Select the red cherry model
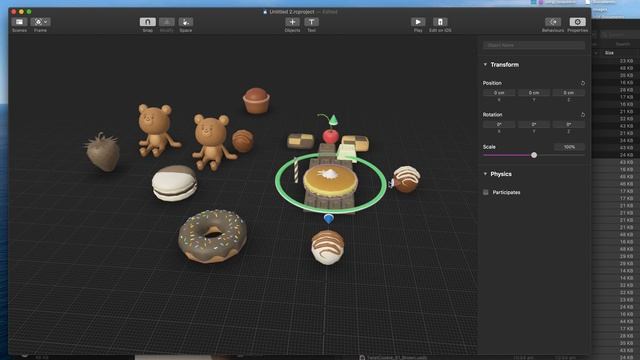 coord(330,136)
